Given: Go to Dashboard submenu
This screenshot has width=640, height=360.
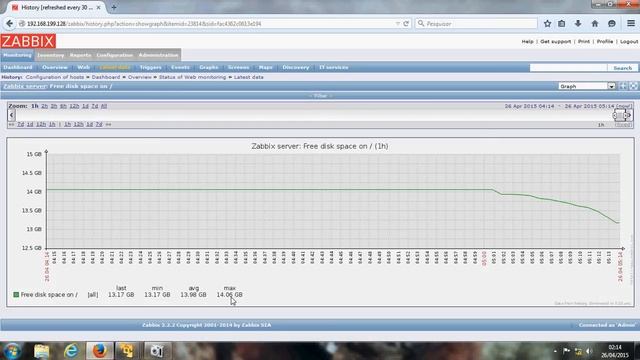Looking at the screenshot, I should point(18,67).
